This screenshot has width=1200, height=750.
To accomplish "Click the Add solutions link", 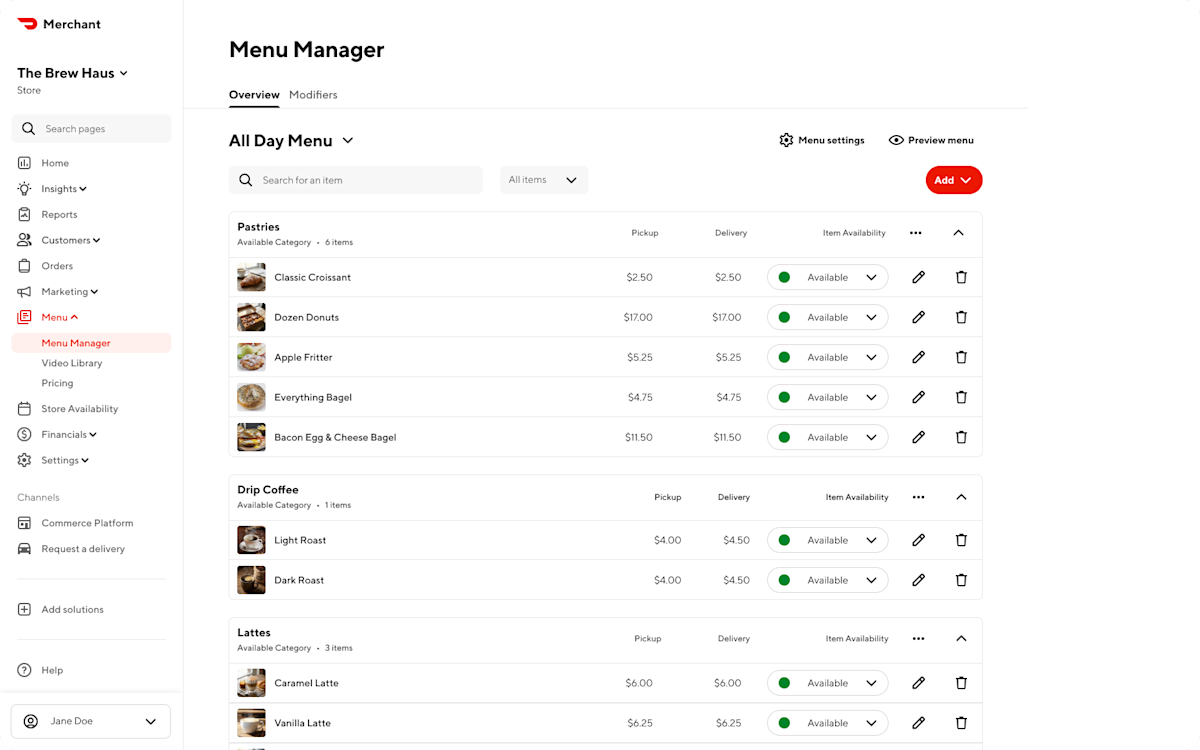I will (x=71, y=609).
